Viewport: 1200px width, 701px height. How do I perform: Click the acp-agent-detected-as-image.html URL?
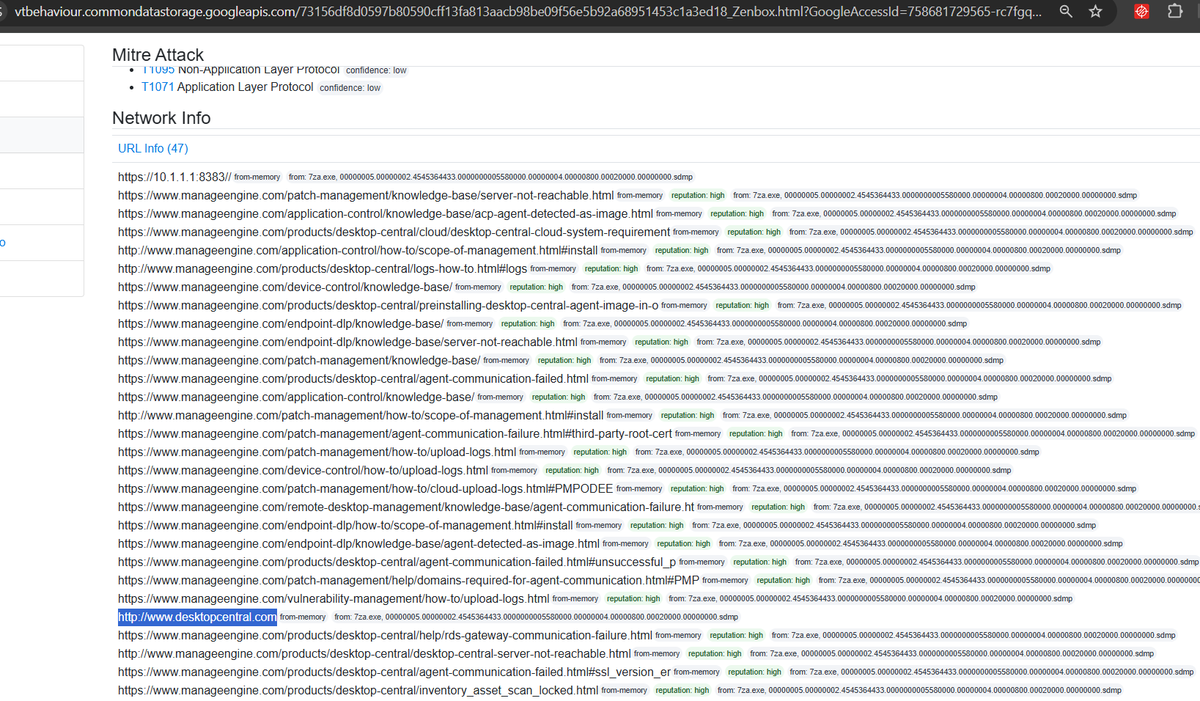click(x=385, y=213)
